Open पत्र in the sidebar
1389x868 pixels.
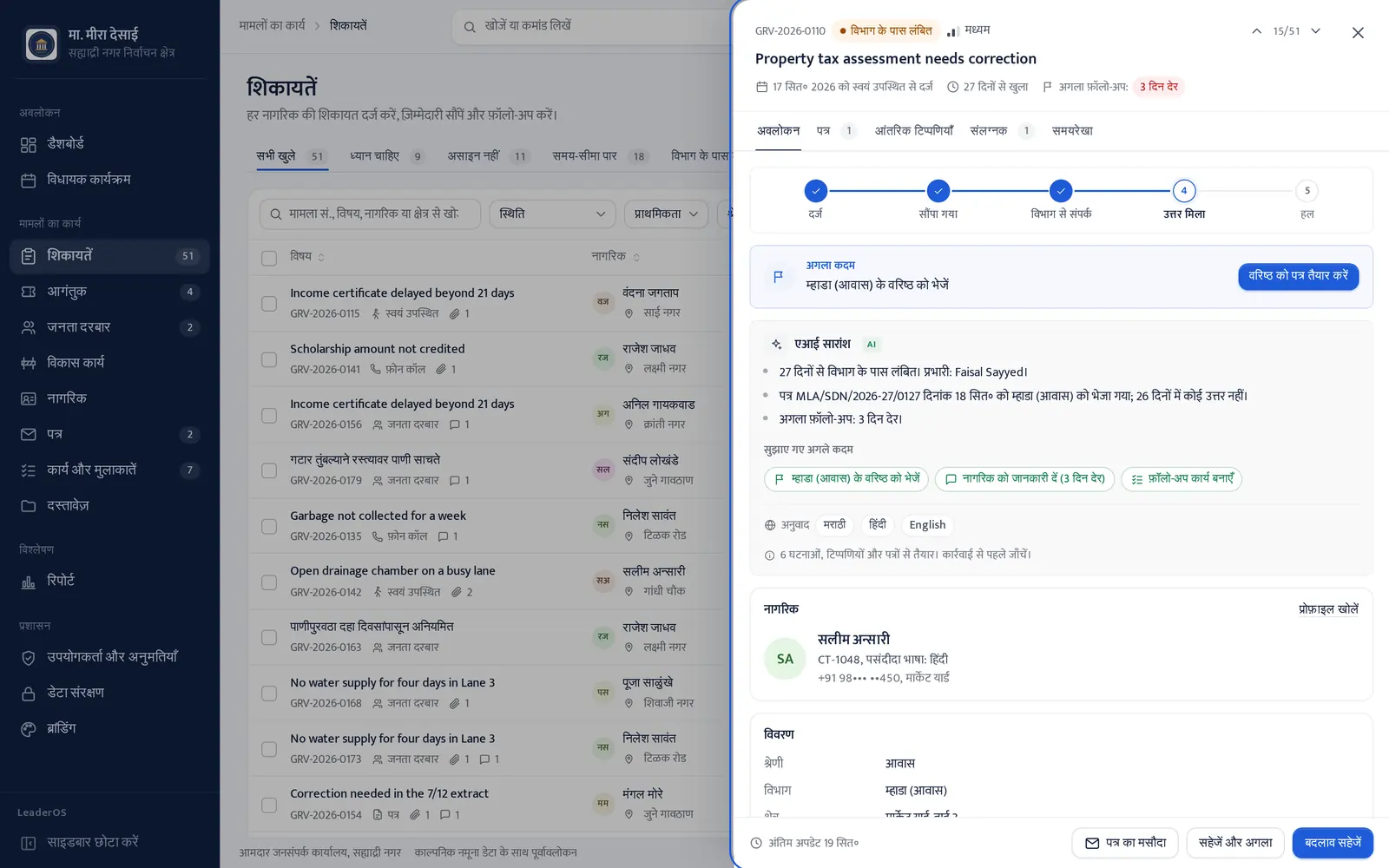tap(109, 434)
